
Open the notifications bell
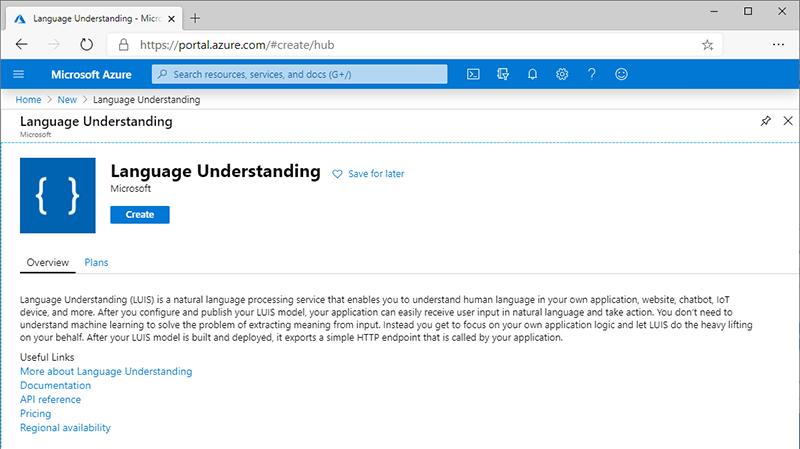pos(533,74)
